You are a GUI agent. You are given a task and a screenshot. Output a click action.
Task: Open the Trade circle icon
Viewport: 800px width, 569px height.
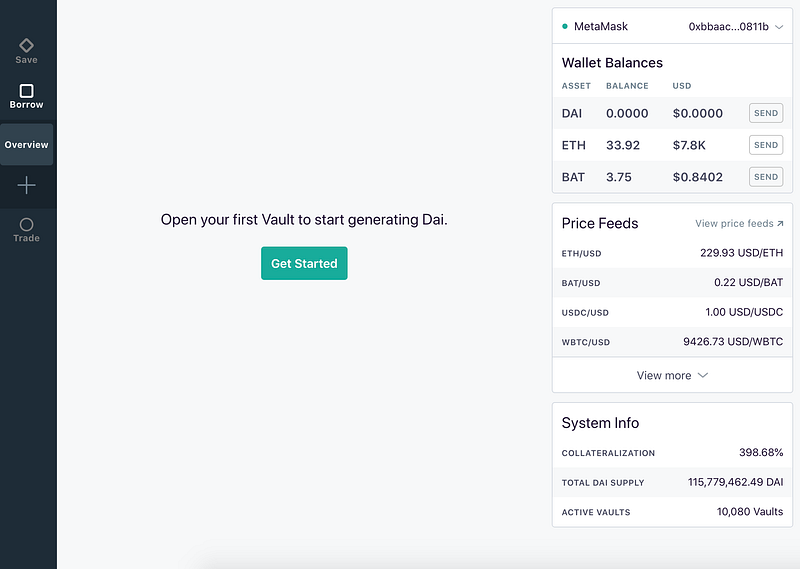tap(26, 225)
